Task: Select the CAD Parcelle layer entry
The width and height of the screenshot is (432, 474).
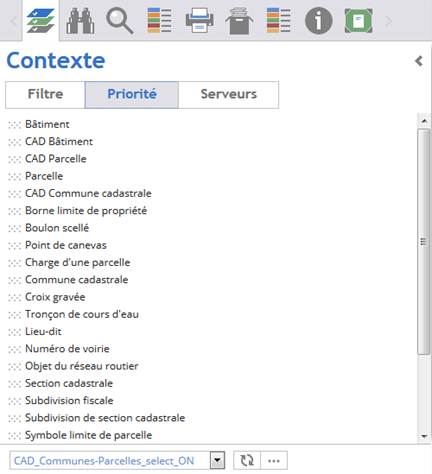Action: pyautogui.click(x=56, y=159)
